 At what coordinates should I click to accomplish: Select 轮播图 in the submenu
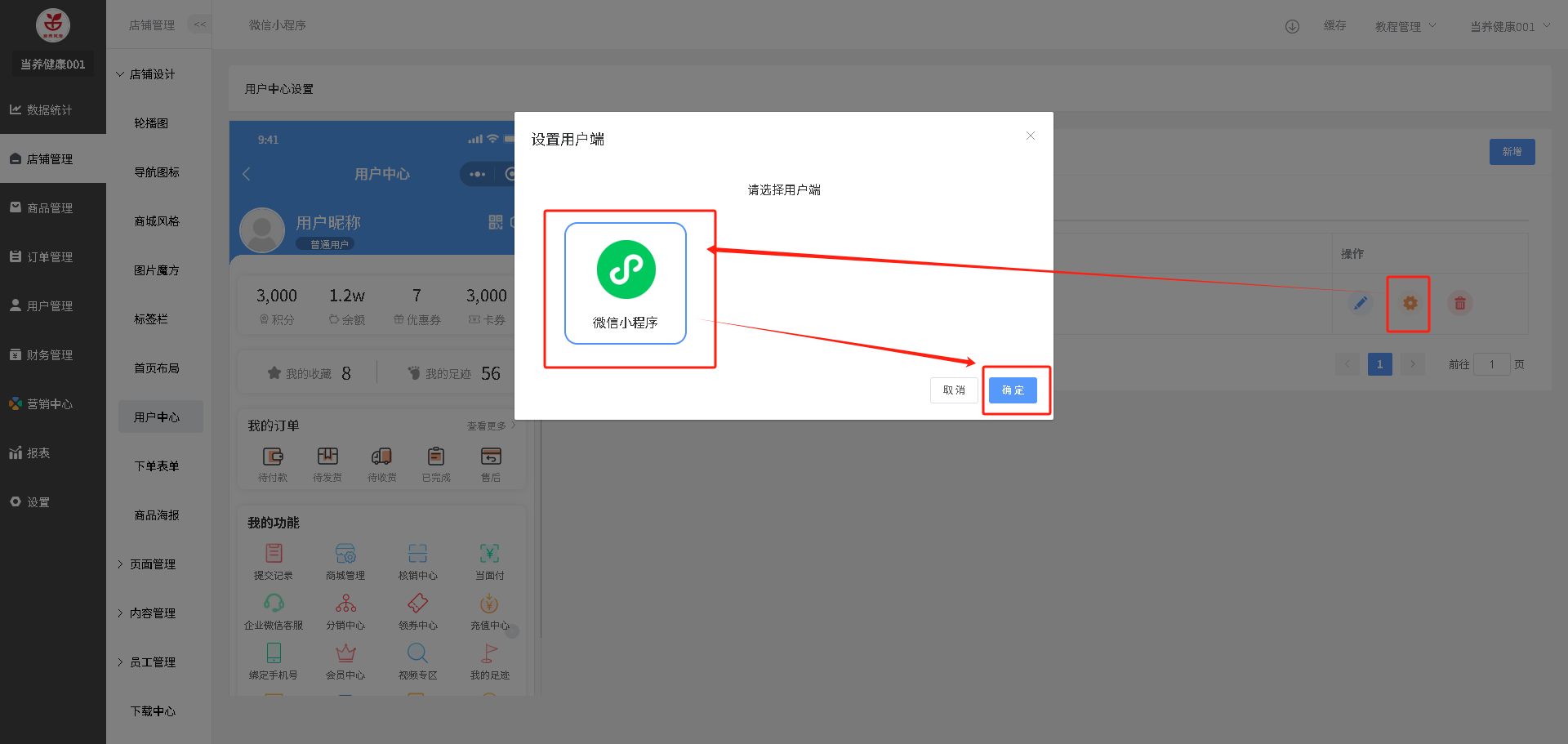tap(151, 123)
